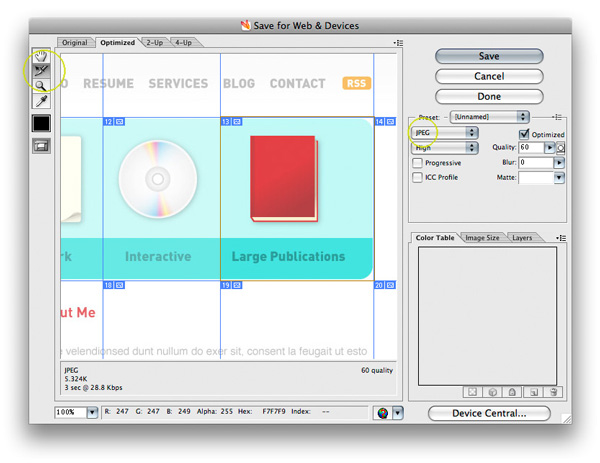
Task: Click the Device Central button
Action: 489,413
